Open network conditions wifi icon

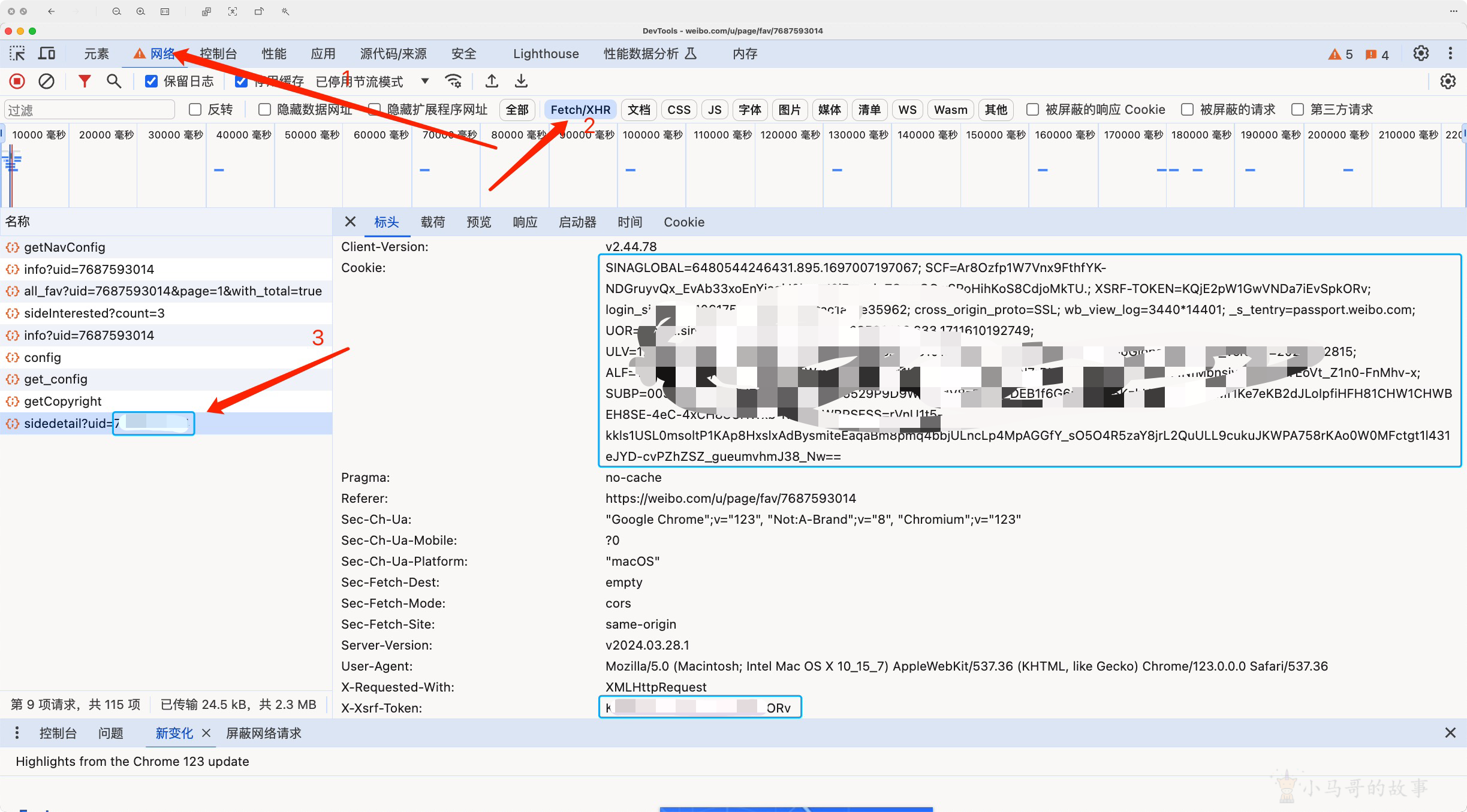(x=454, y=81)
